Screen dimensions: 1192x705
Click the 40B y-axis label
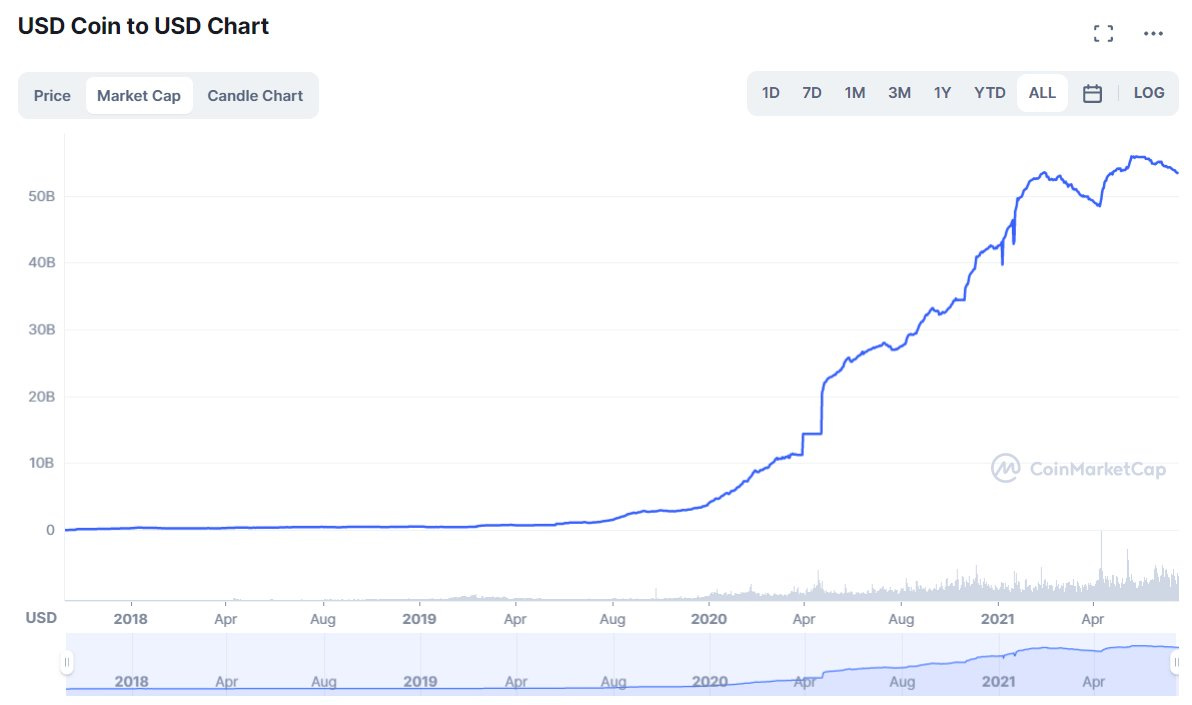(x=42, y=262)
